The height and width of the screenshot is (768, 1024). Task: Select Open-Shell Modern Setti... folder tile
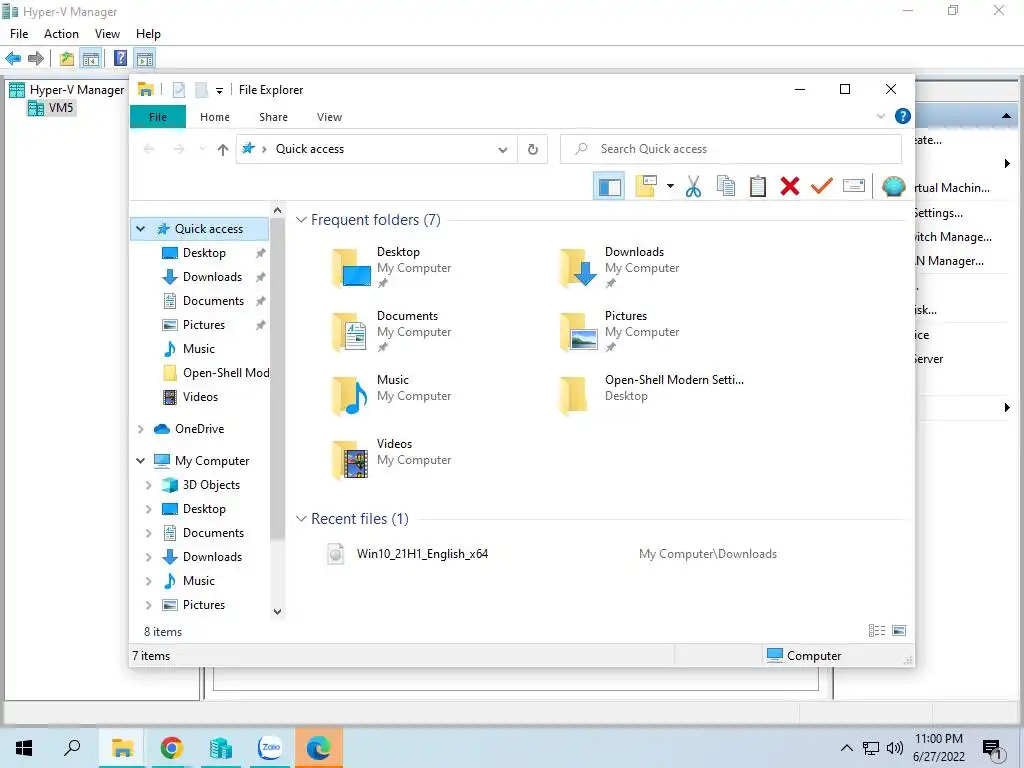(652, 396)
